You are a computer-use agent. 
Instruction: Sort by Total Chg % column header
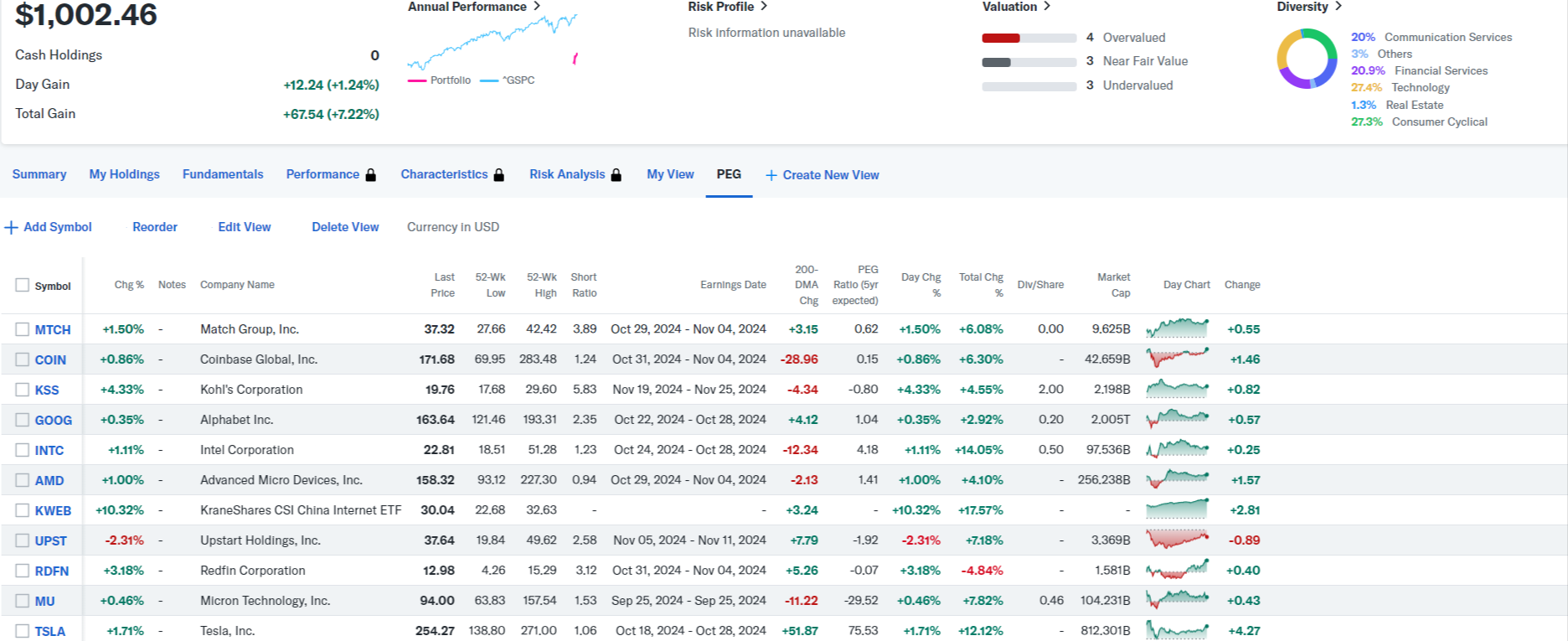[981, 285]
